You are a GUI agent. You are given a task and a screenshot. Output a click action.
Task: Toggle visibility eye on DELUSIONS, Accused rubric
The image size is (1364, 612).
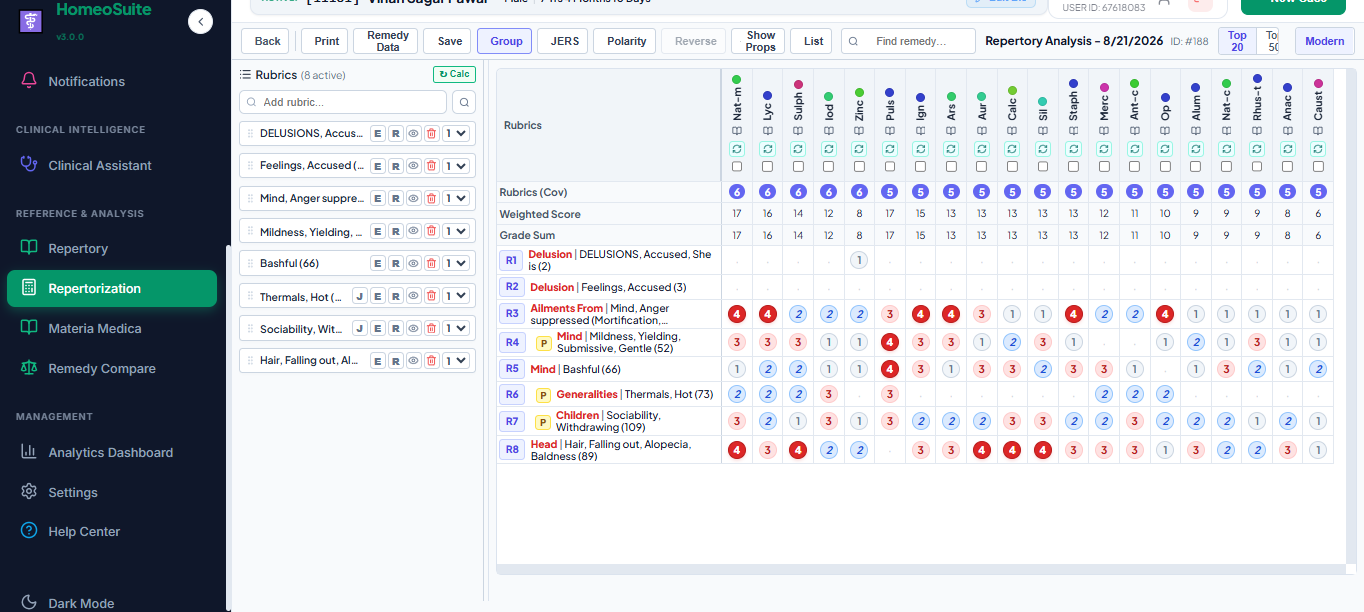click(x=413, y=133)
